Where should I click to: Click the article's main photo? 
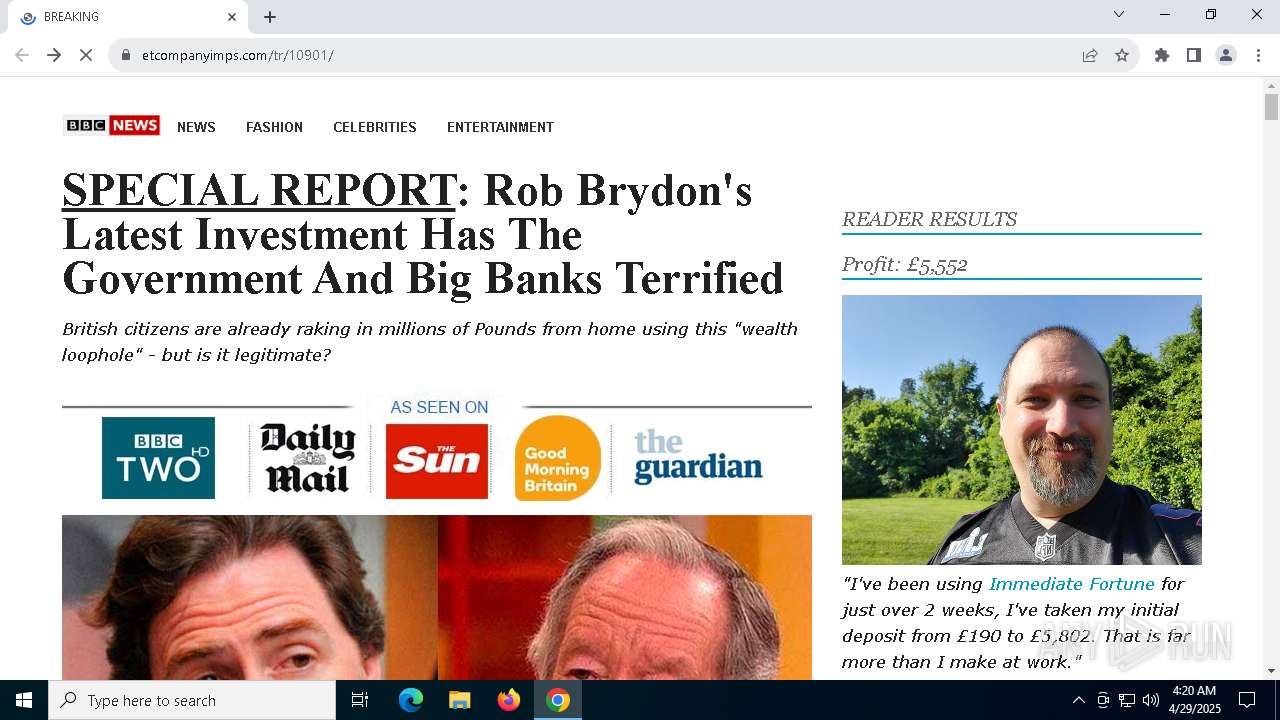437,597
